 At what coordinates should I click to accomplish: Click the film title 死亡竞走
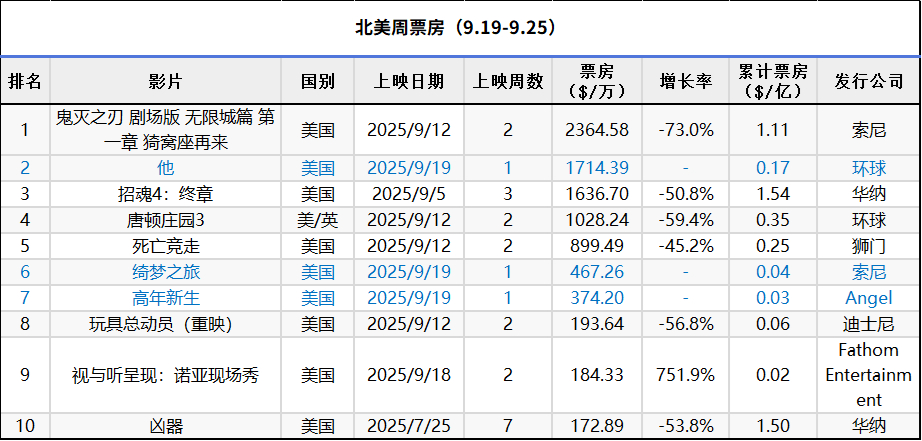point(165,246)
